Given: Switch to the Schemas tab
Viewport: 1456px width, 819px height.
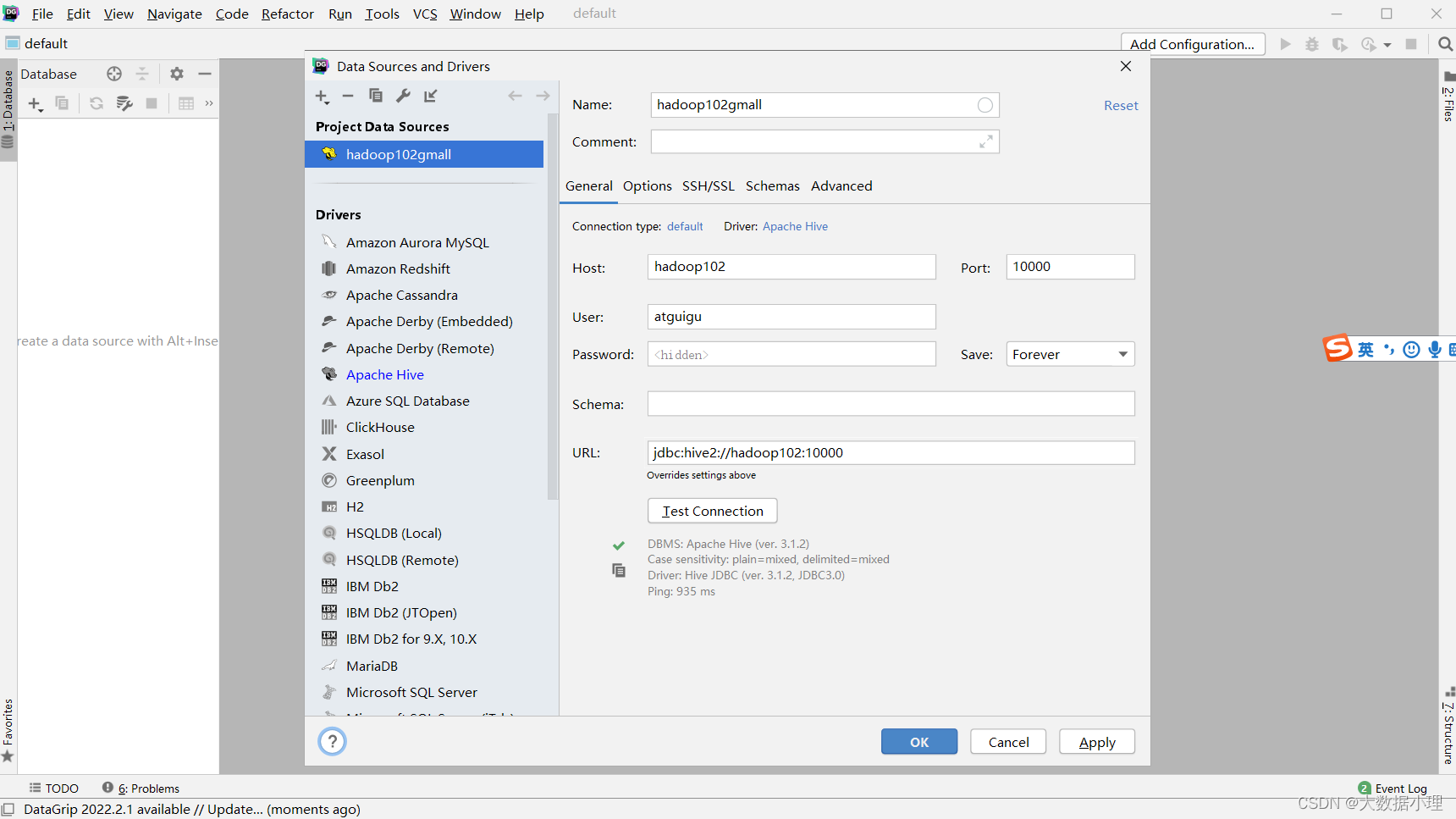Looking at the screenshot, I should (772, 186).
